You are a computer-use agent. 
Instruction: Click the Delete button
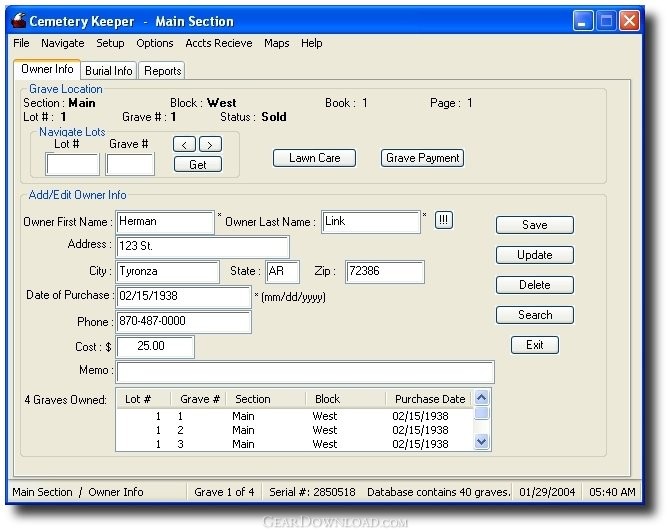click(x=535, y=285)
